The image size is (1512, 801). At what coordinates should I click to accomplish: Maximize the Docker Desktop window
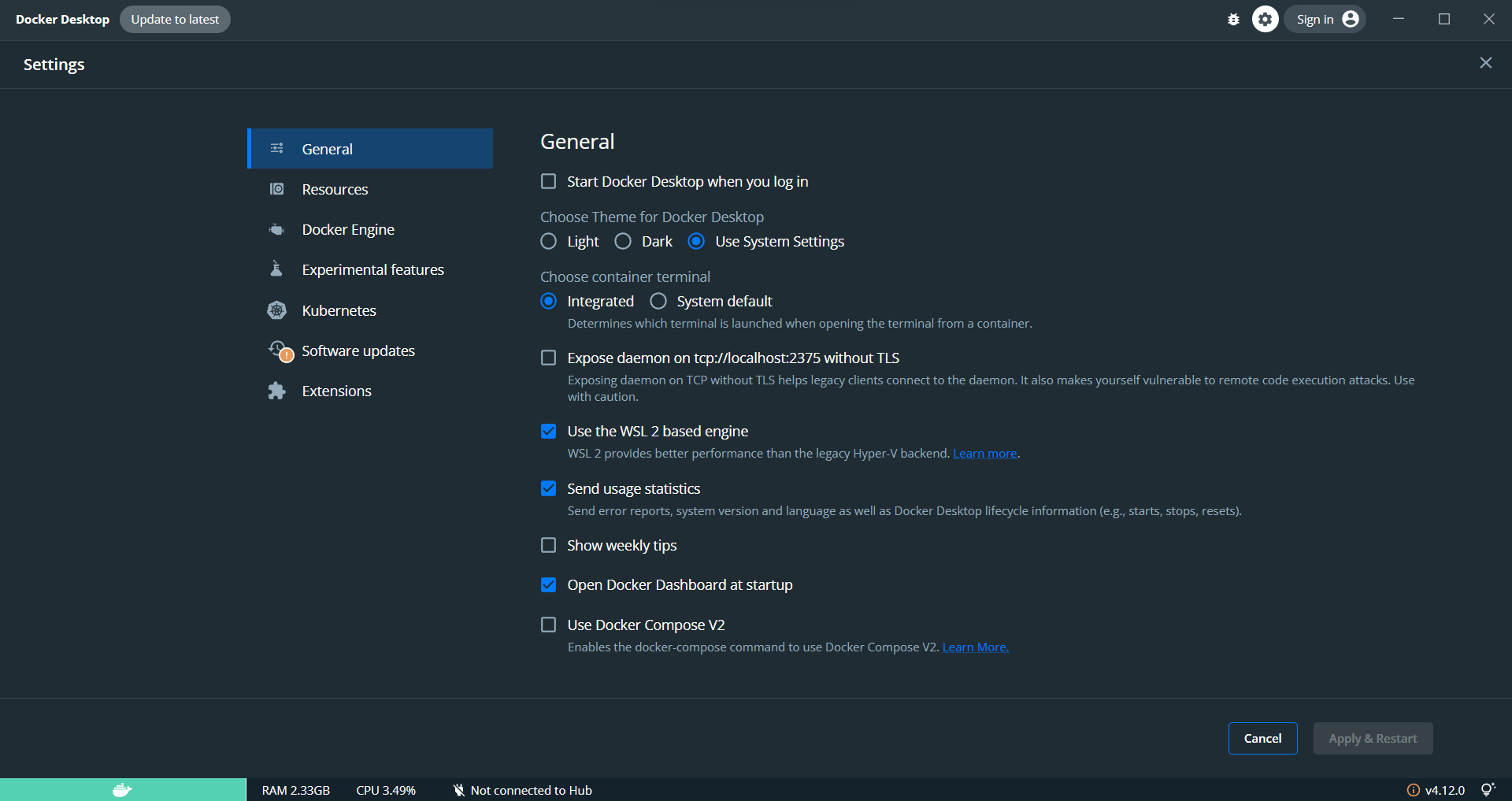(1444, 19)
